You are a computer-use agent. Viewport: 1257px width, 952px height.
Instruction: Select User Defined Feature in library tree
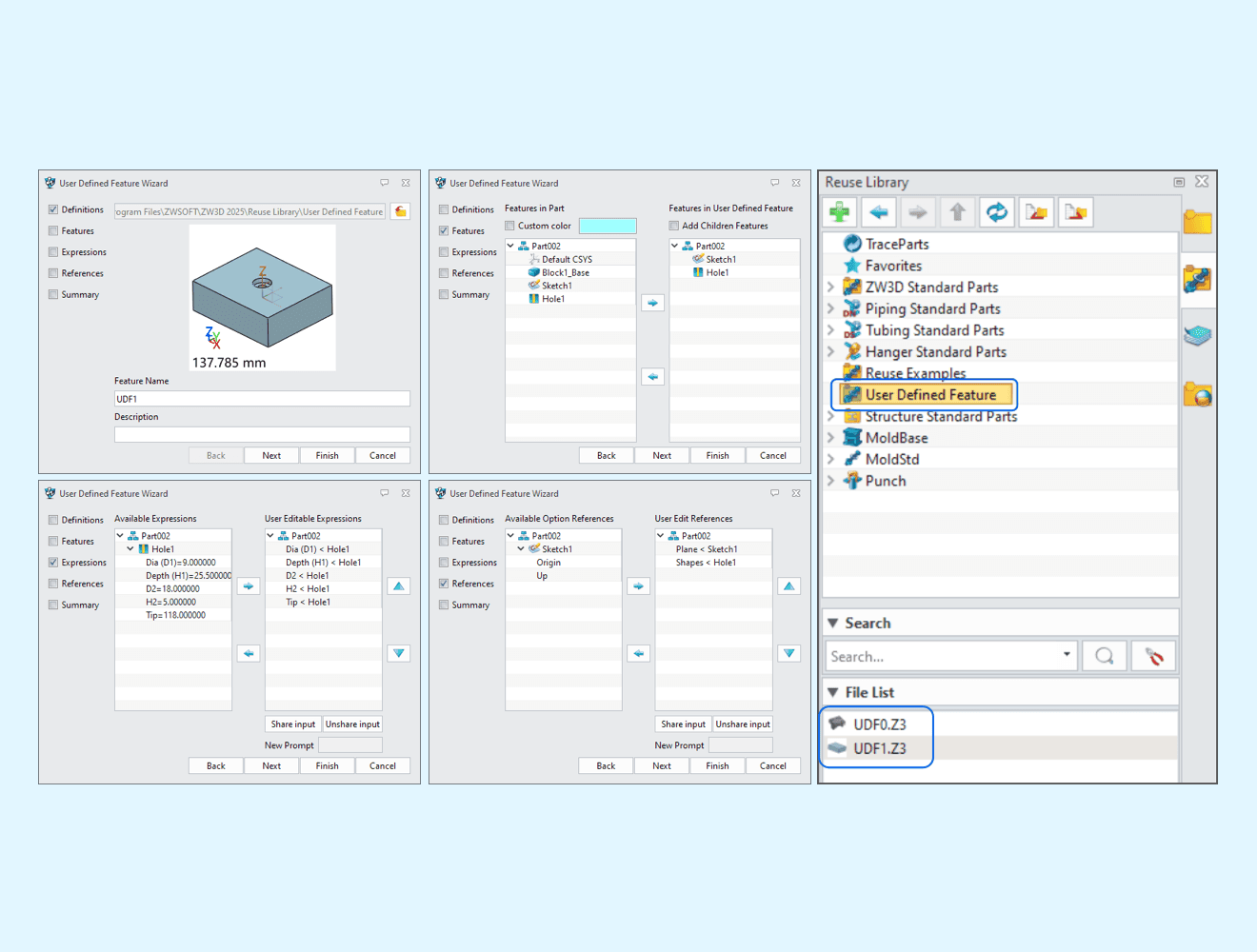point(929,395)
